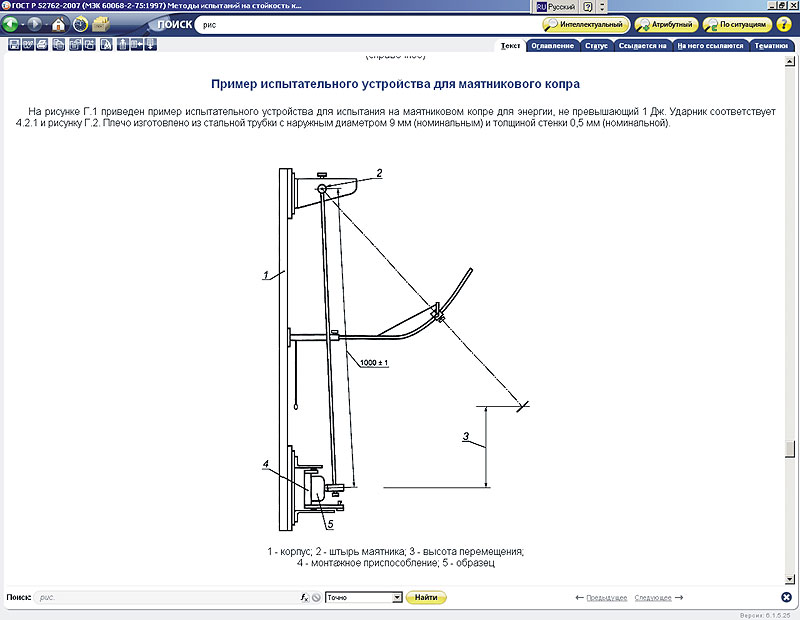800x620 pixels.
Task: Click the Forward navigation arrow
Action: [34, 24]
